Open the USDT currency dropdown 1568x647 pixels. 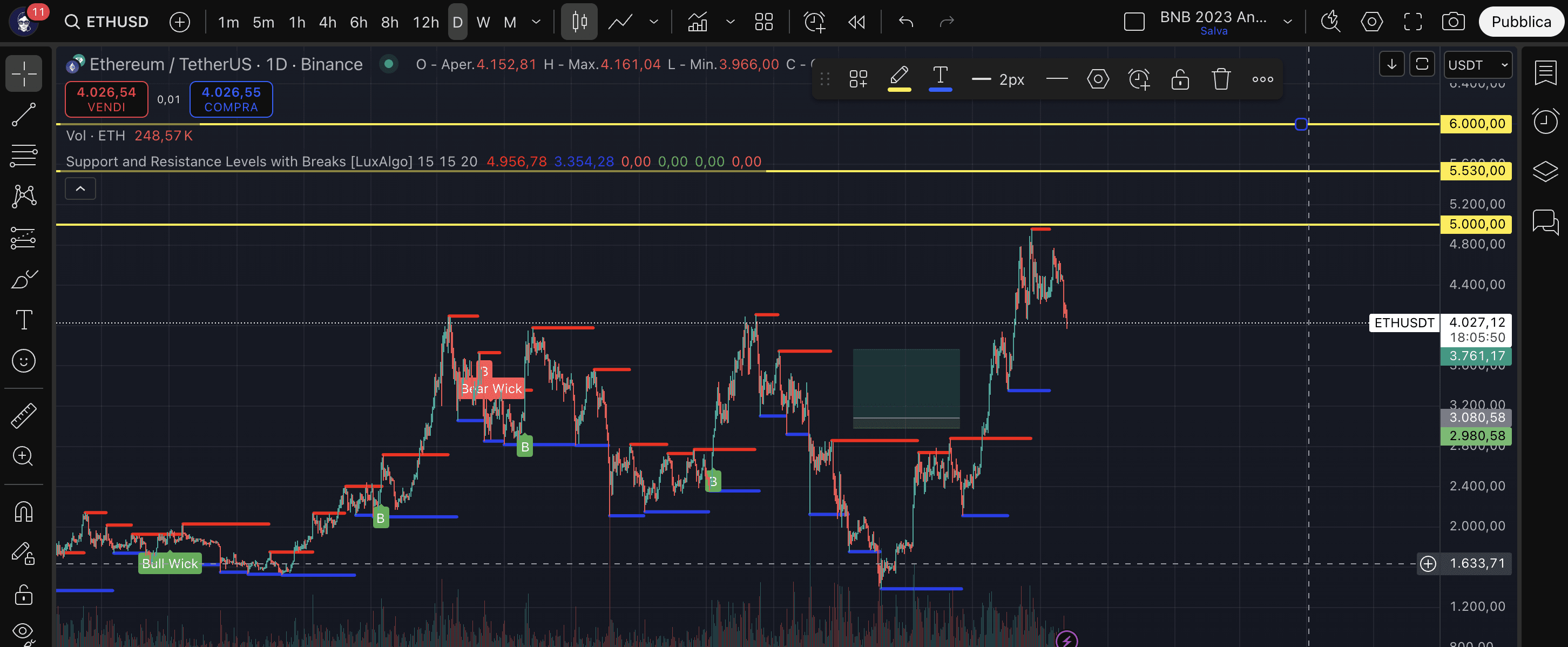[x=1477, y=65]
